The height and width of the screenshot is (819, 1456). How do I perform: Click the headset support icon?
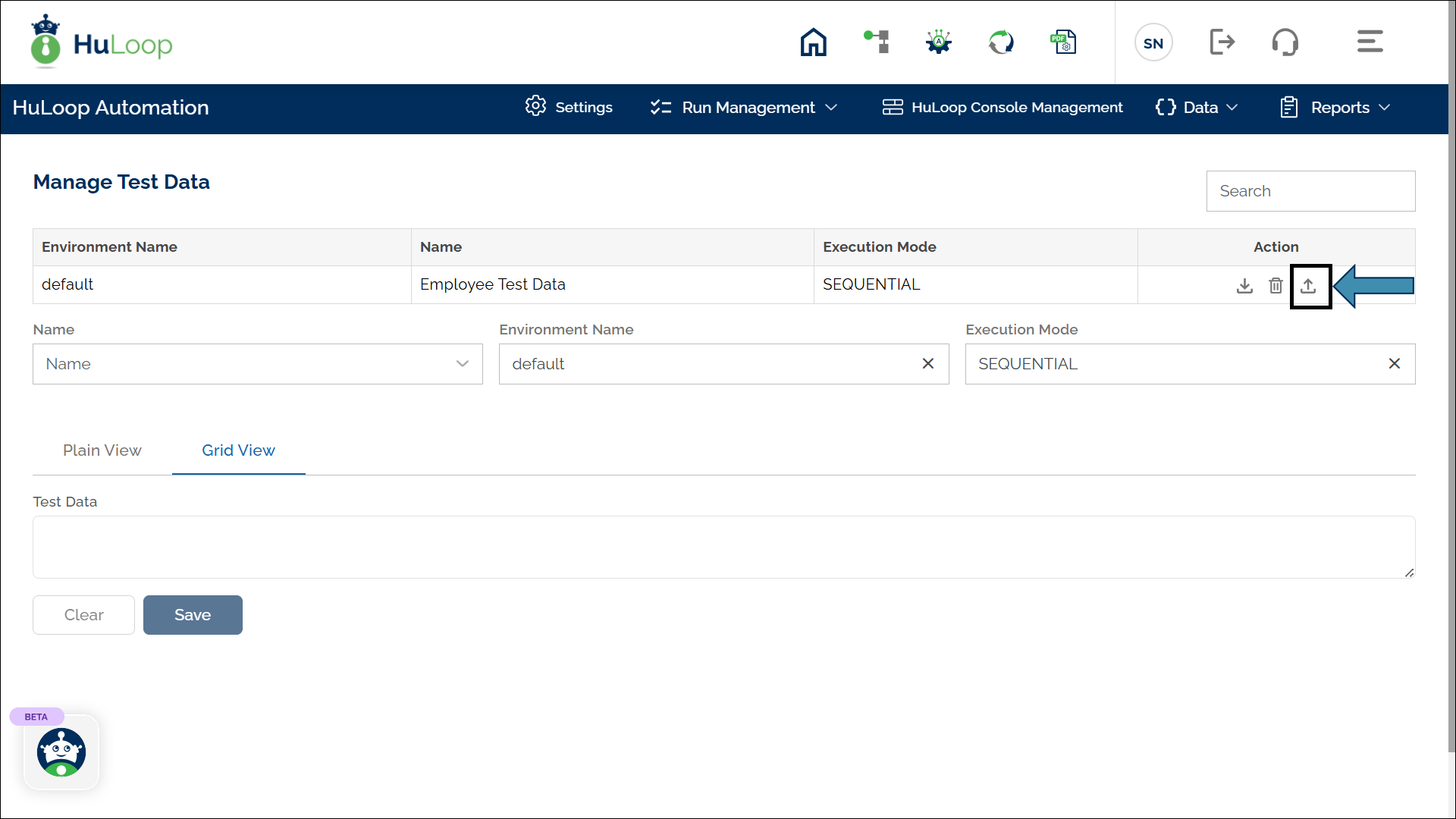coord(1285,42)
